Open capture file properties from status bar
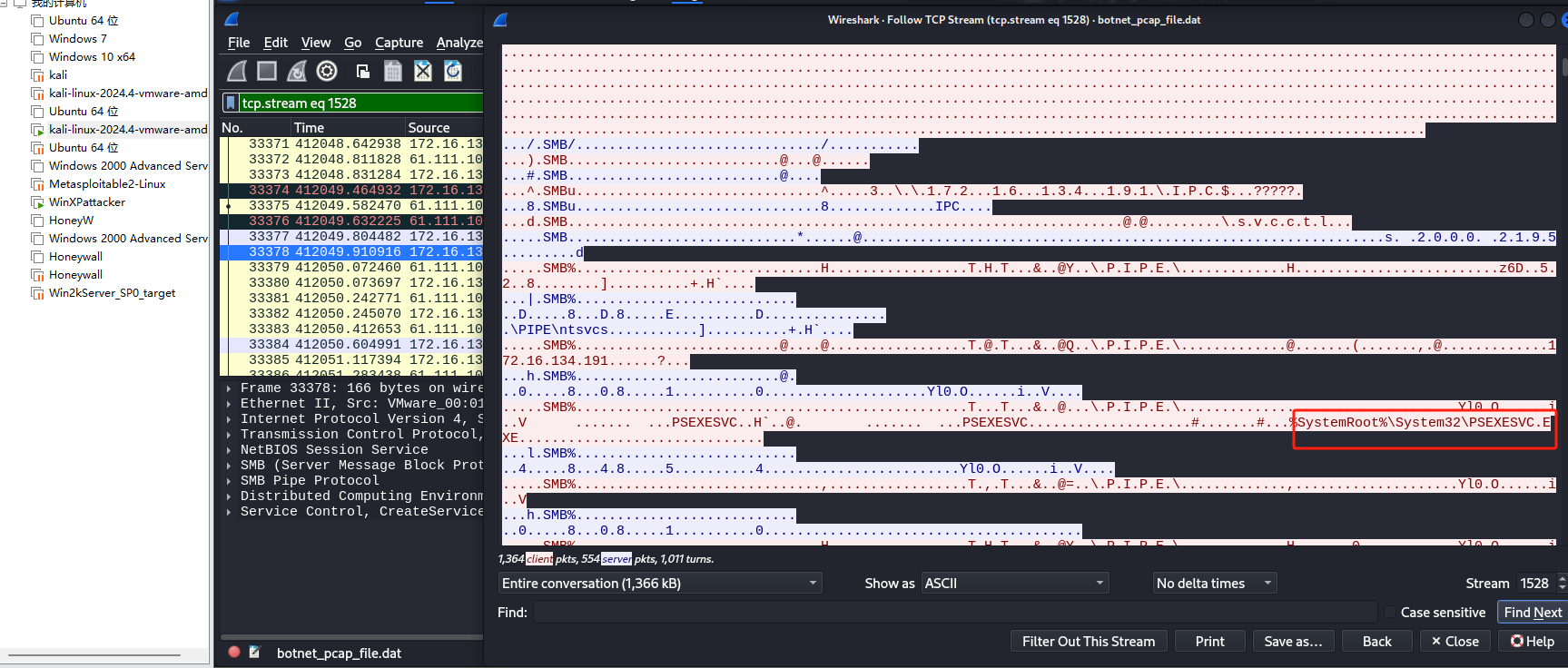1568x668 pixels. point(255,652)
